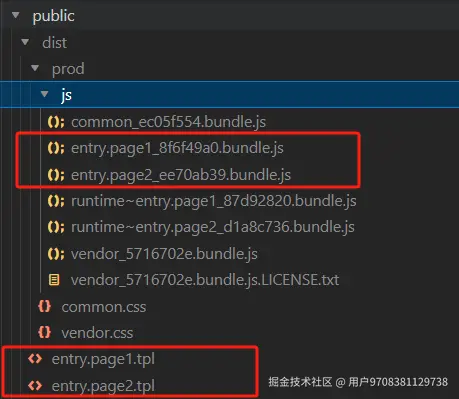
Task: Open entry.page1.tpl file
Action: coord(103,359)
